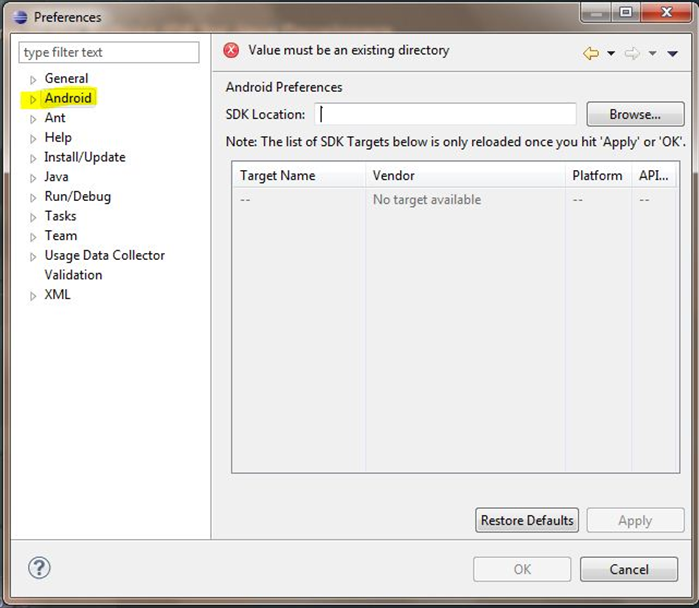The height and width of the screenshot is (608, 699).
Task: Click the note about SDK Targets reload
Action: pyautogui.click(x=456, y=142)
